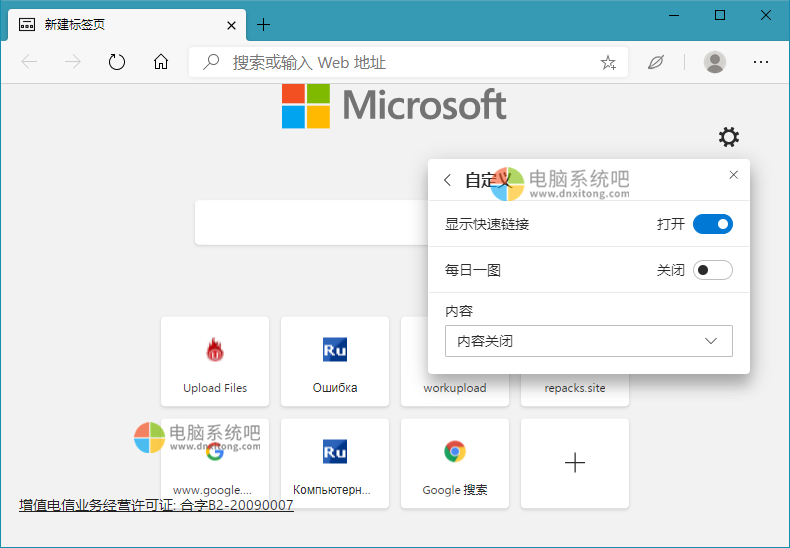This screenshot has width=790, height=548.
Task: Go back in the 自定义 panel
Action: pos(447,180)
